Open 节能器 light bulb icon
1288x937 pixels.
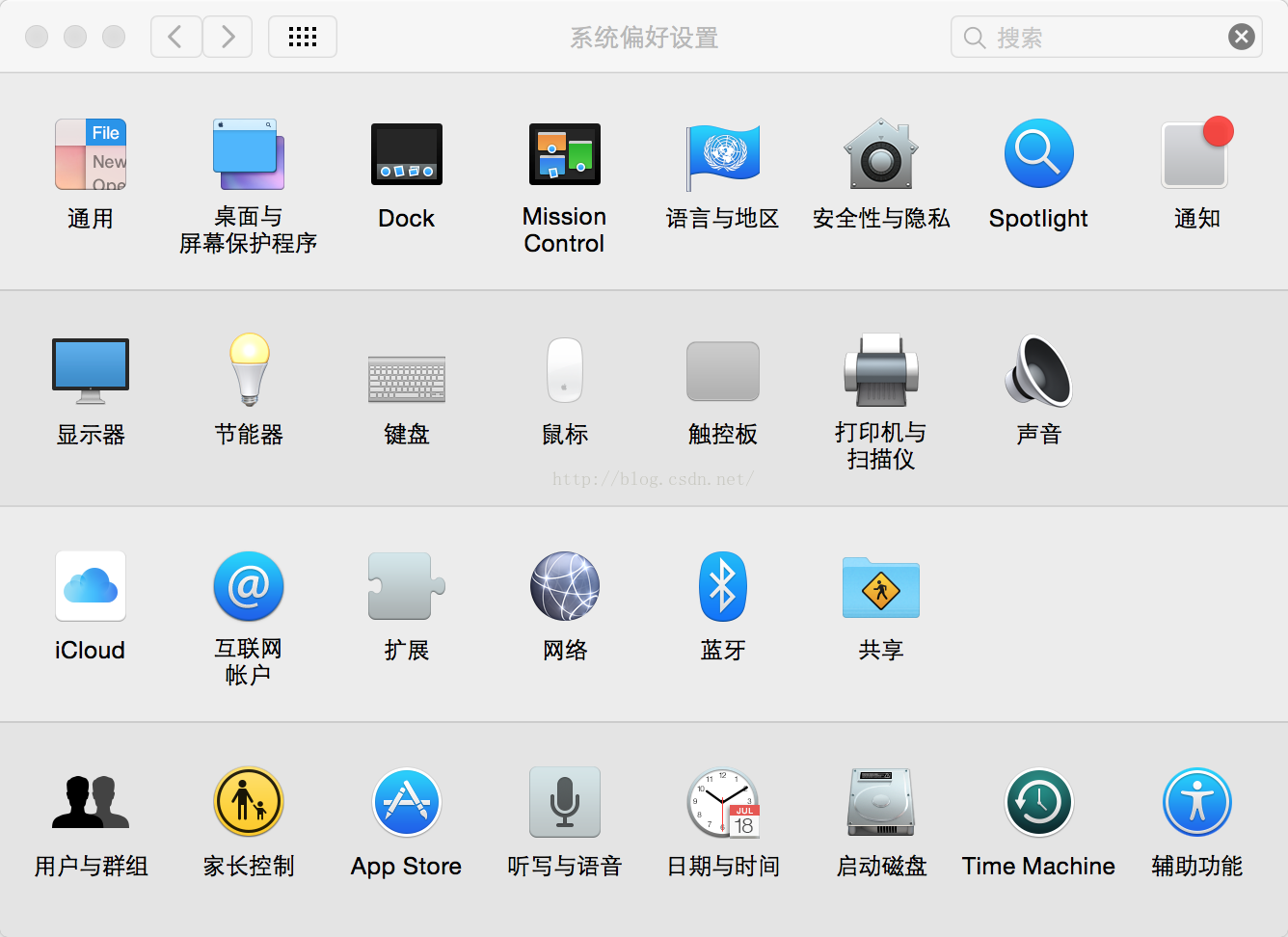[x=249, y=370]
